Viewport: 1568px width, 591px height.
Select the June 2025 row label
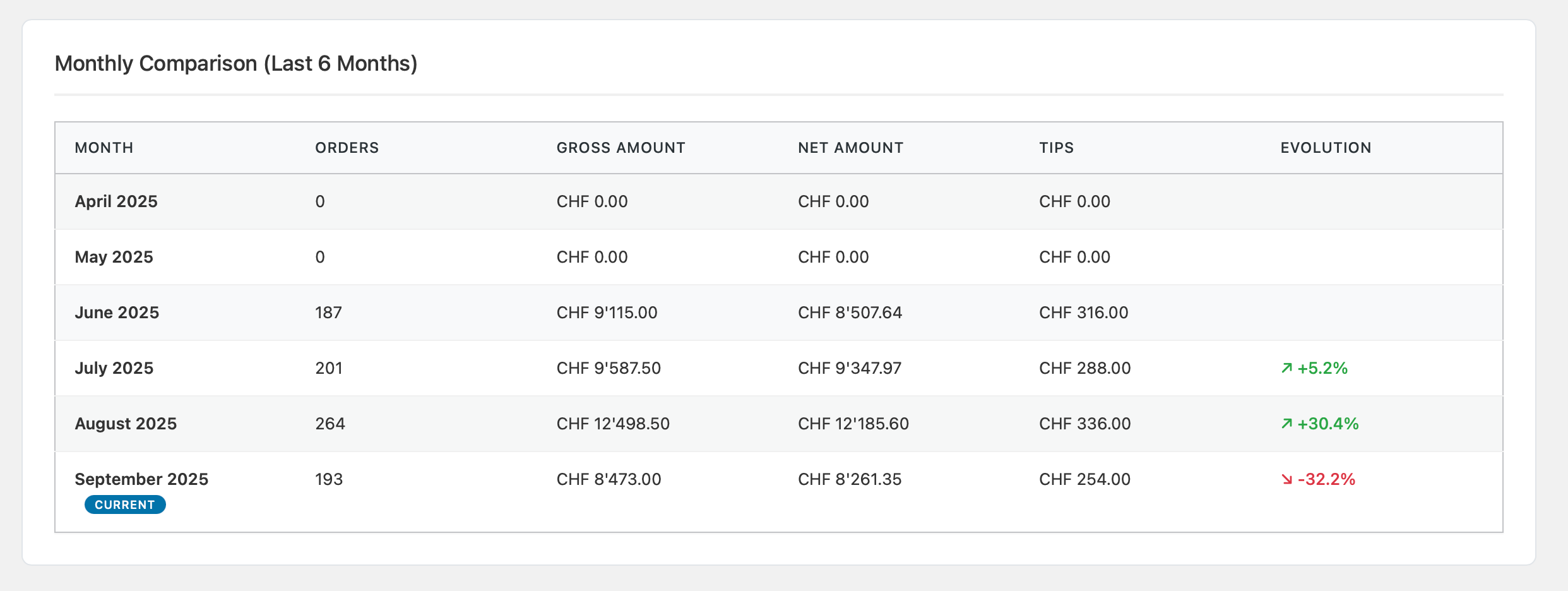pyautogui.click(x=117, y=313)
